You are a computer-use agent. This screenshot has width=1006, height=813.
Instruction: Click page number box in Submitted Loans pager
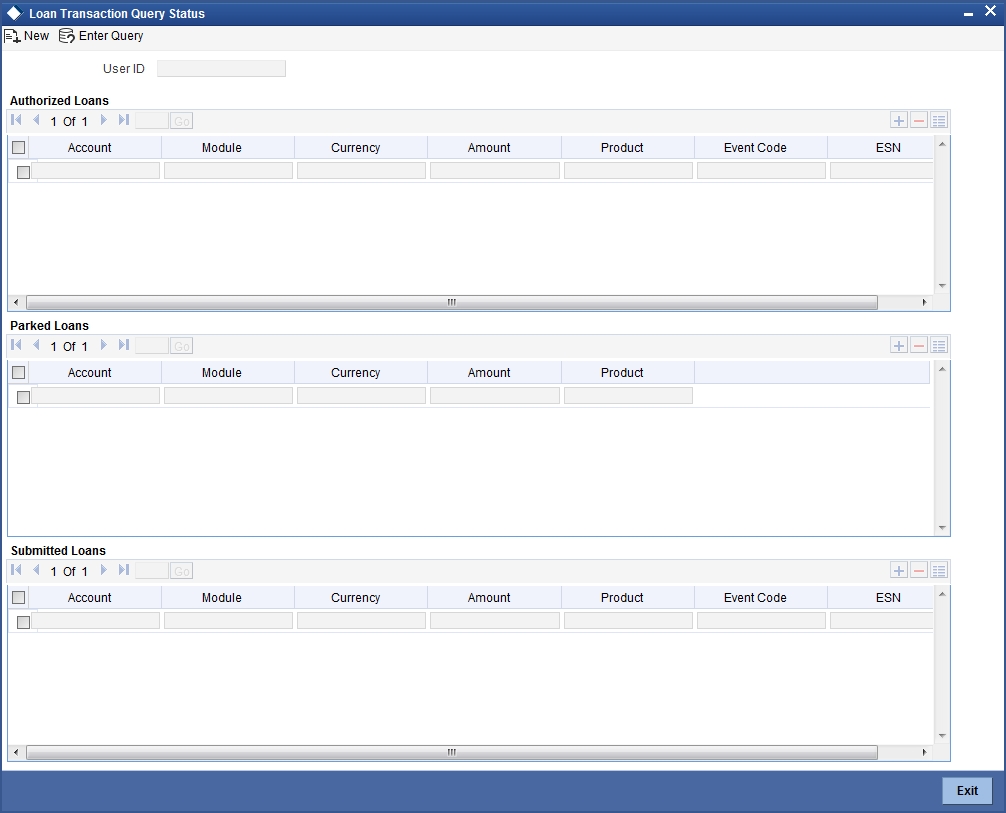(x=152, y=570)
